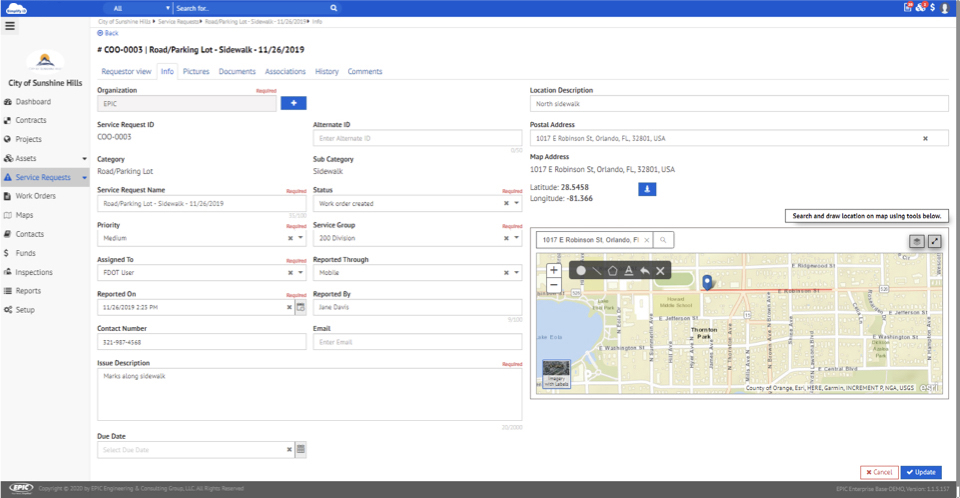The width and height of the screenshot is (960, 498).
Task: Expand the map to fullscreen
Action: click(x=935, y=241)
